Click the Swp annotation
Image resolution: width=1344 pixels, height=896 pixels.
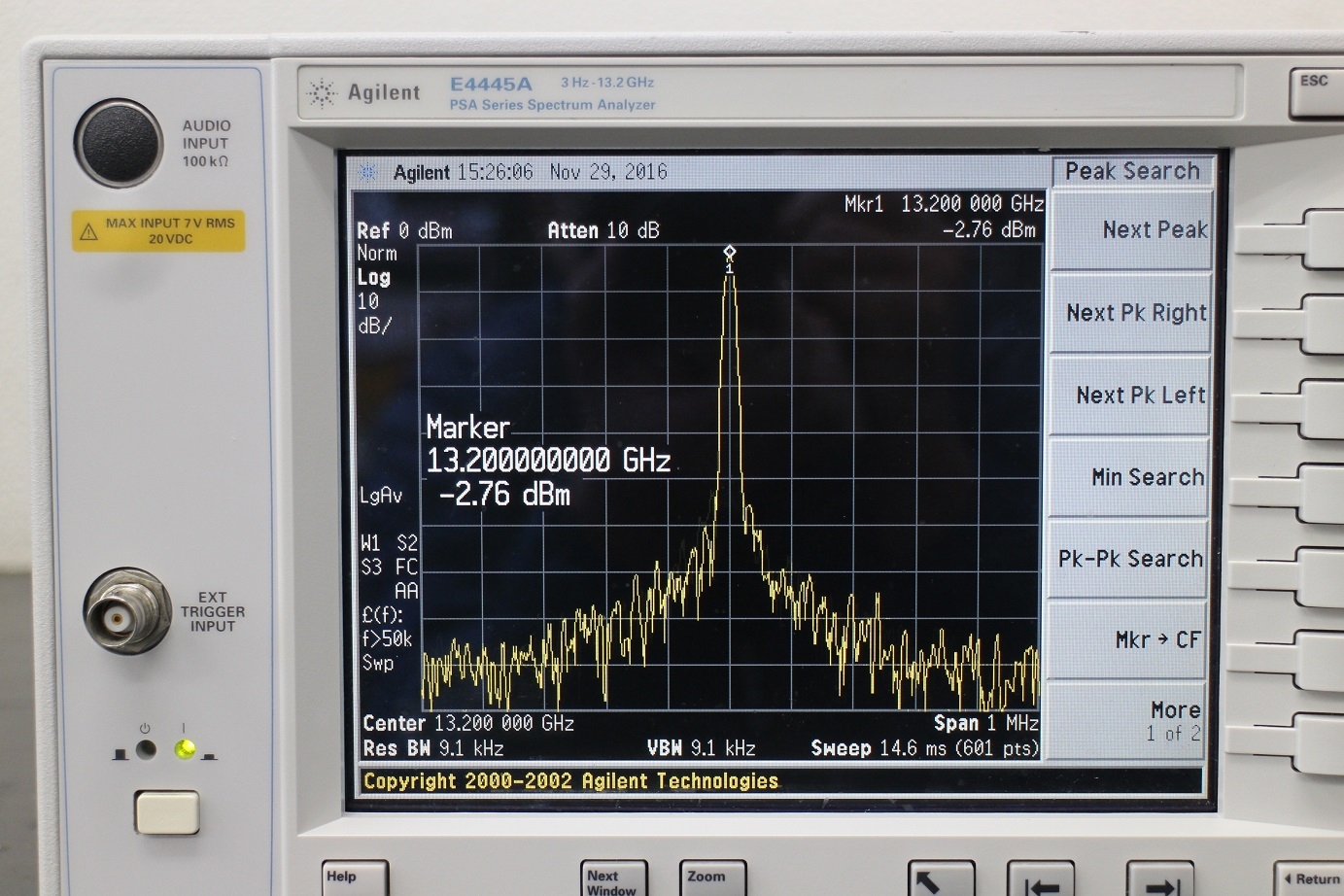pyautogui.click(x=378, y=663)
